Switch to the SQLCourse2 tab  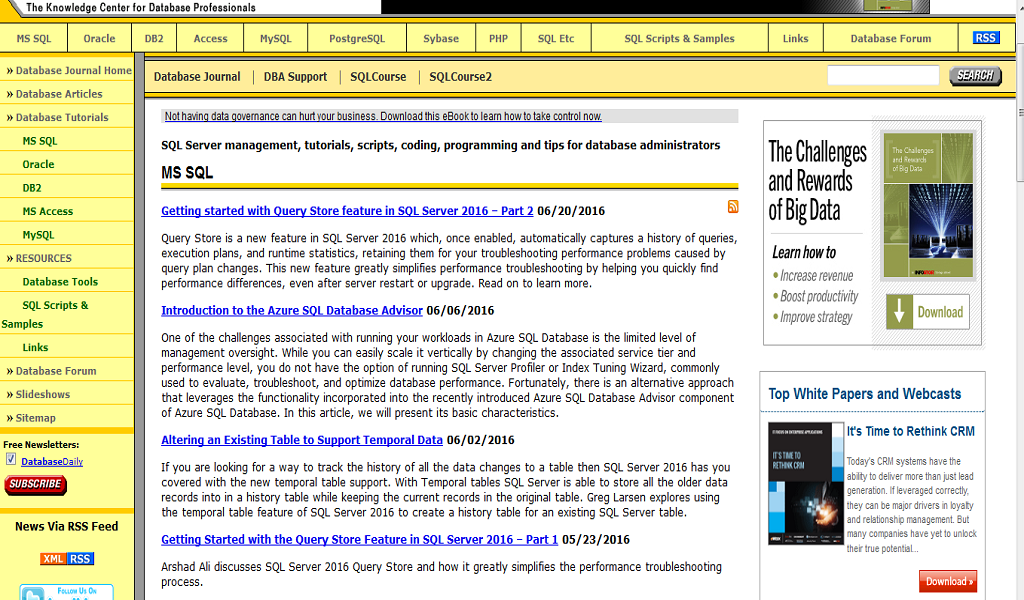pyautogui.click(x=460, y=77)
